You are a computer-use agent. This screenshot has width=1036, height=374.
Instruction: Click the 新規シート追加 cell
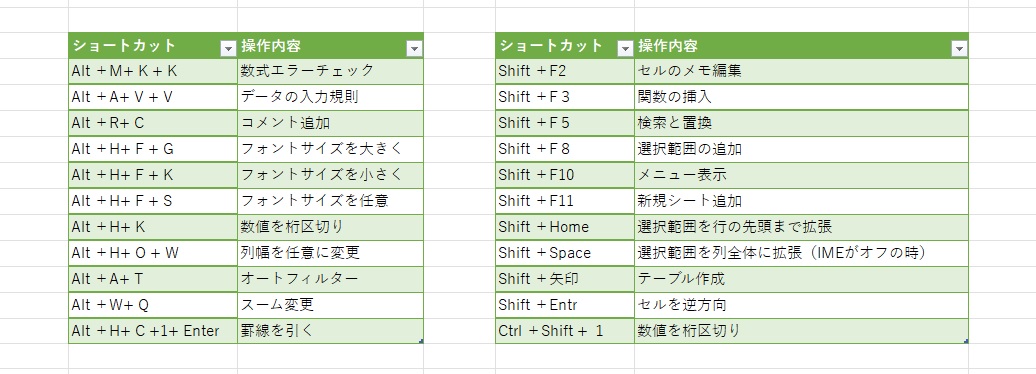[801, 201]
